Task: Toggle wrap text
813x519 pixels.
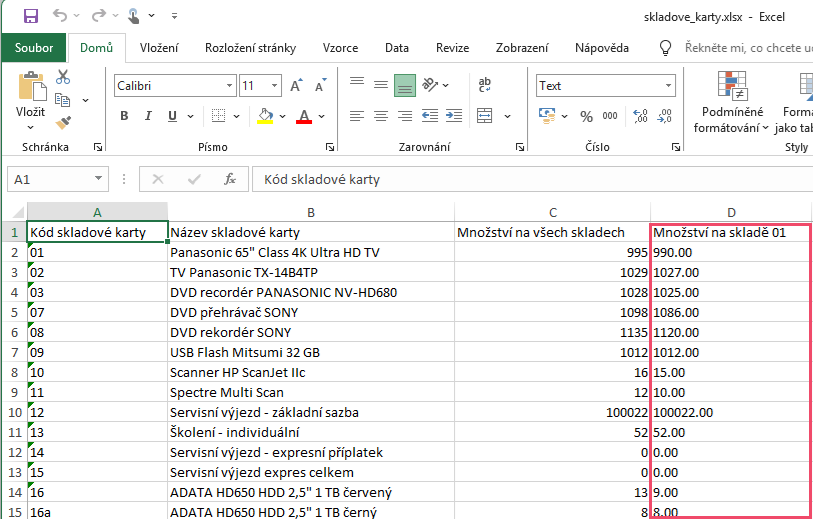Action: click(x=485, y=85)
